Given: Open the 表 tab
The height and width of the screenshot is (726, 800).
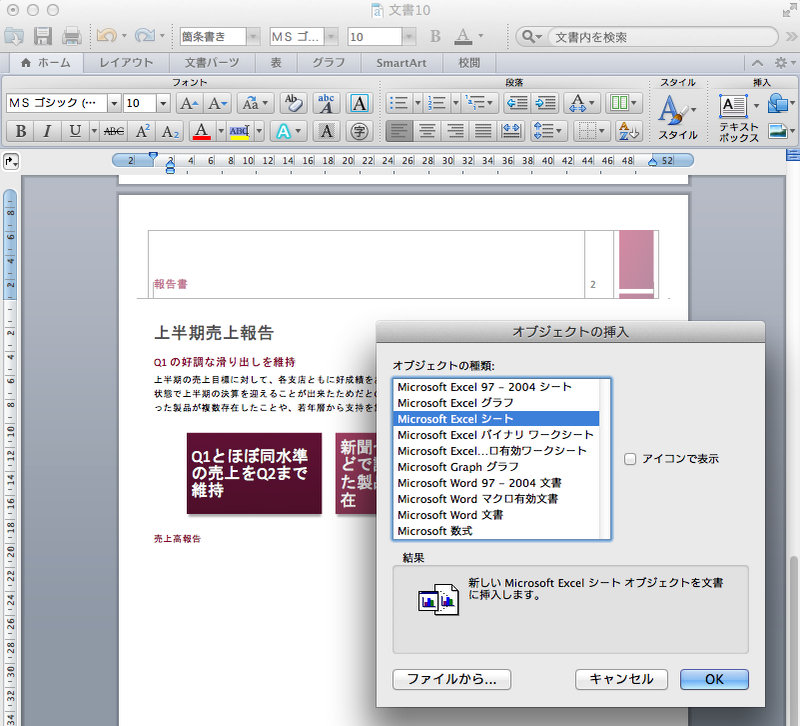Looking at the screenshot, I should pos(276,63).
